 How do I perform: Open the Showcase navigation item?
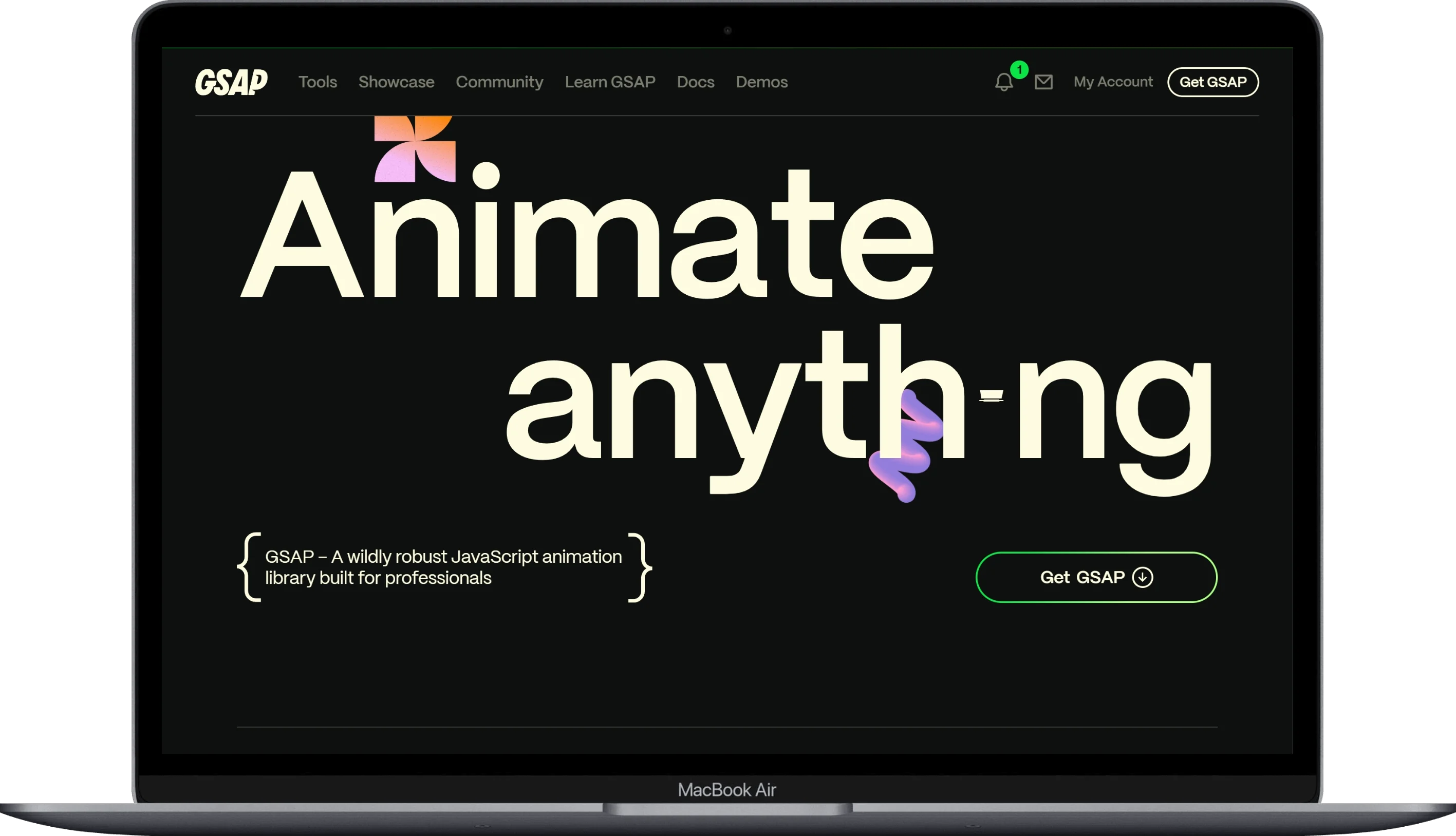[x=396, y=82]
